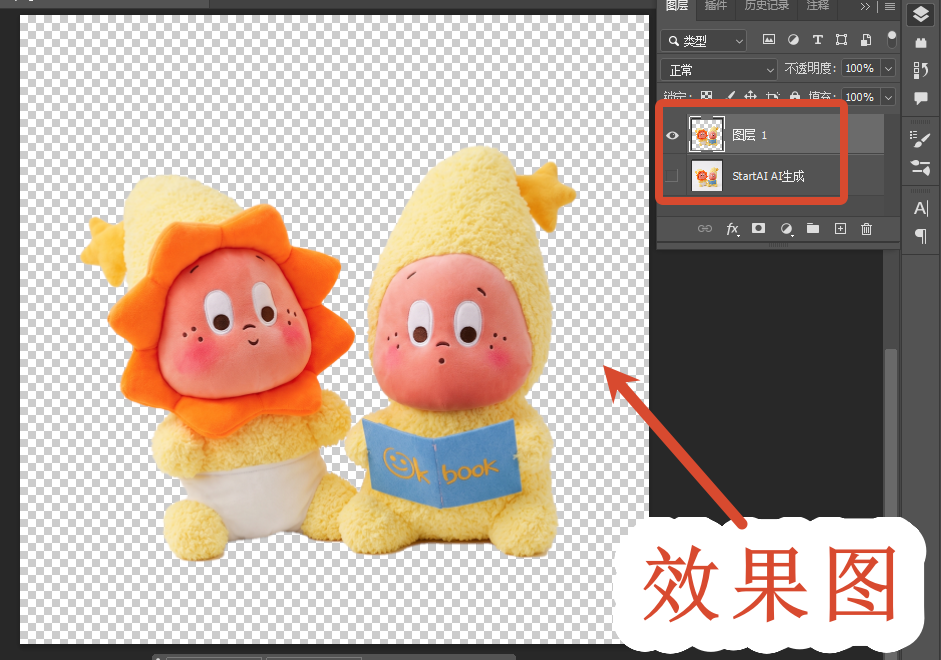Filter layers by type (T) icon
The width and height of the screenshot is (941, 660).
click(x=817, y=40)
